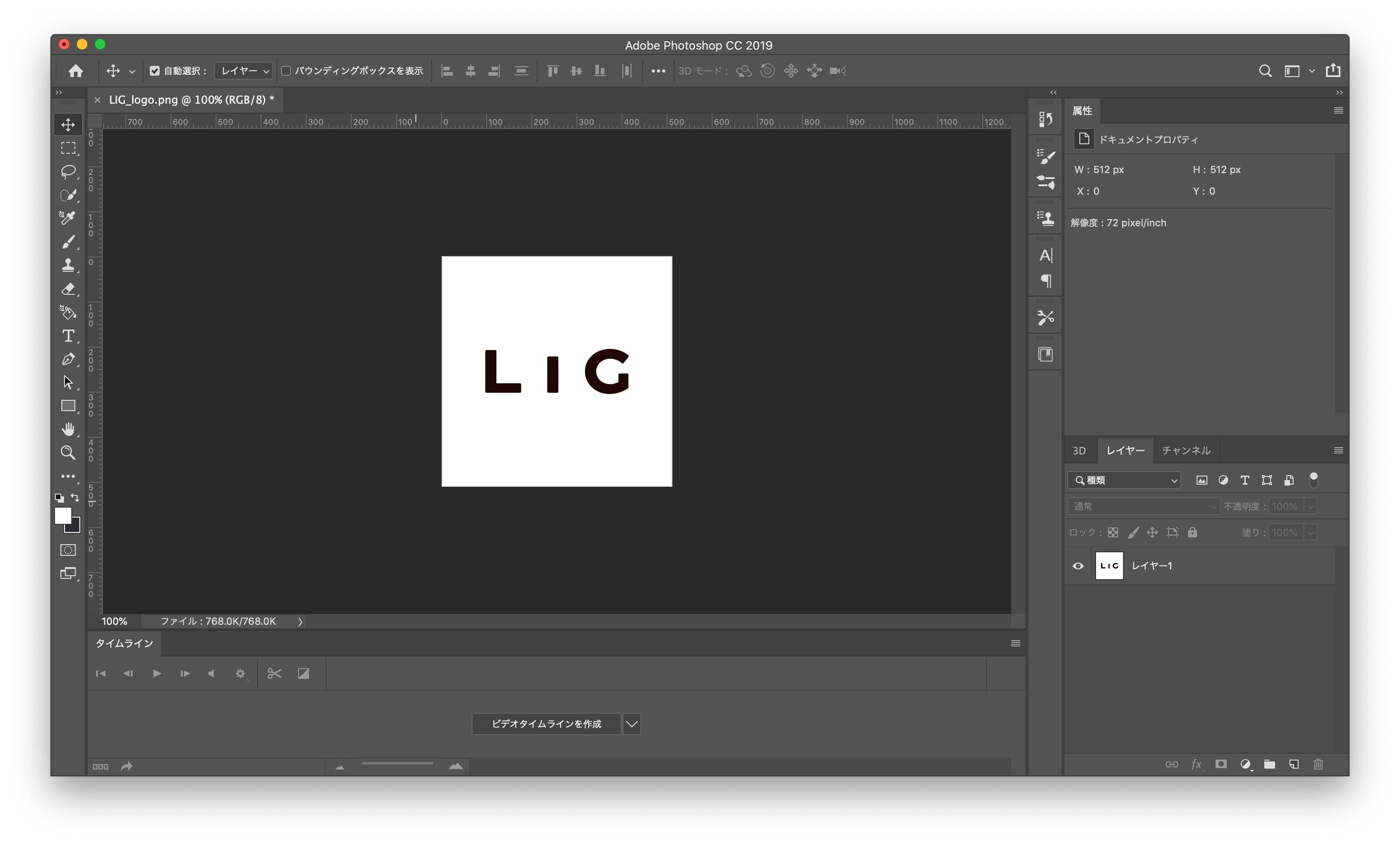The image size is (1400, 843).
Task: Select the Pen tool
Action: click(68, 359)
